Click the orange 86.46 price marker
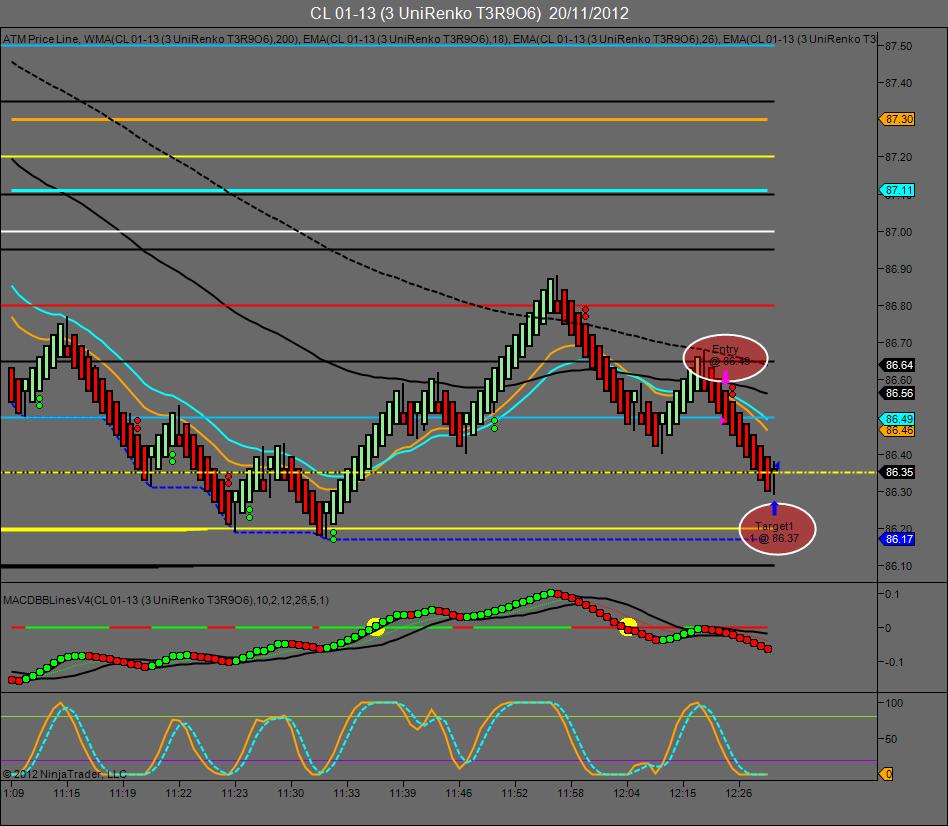Image resolution: width=948 pixels, height=826 pixels. [897, 431]
